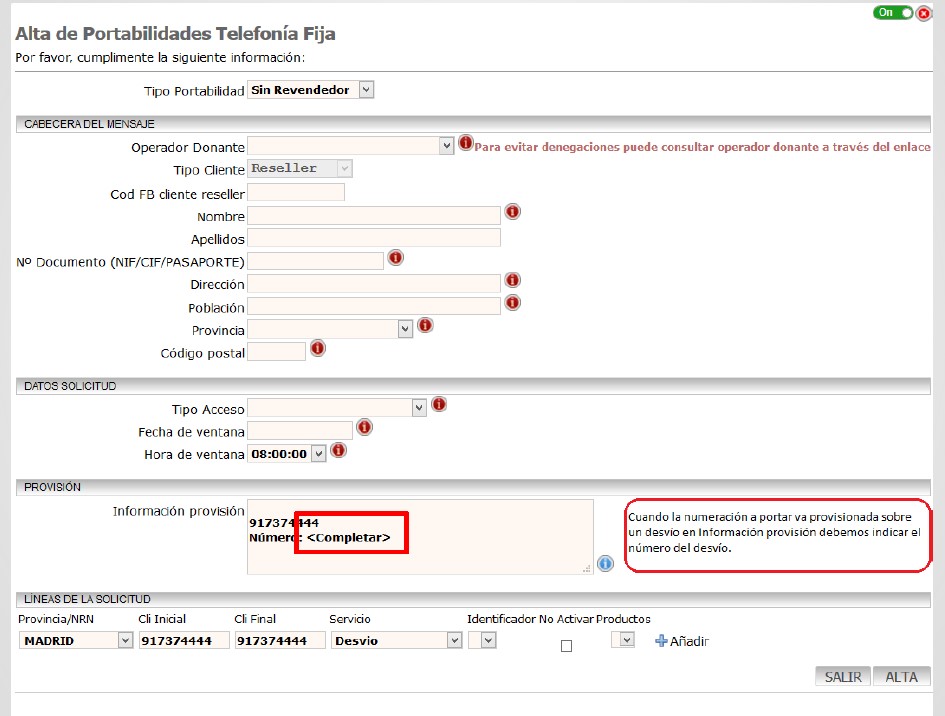Click the info icon beside Tipo Acceso dropdown
Image resolution: width=945 pixels, height=716 pixels.
click(x=439, y=404)
